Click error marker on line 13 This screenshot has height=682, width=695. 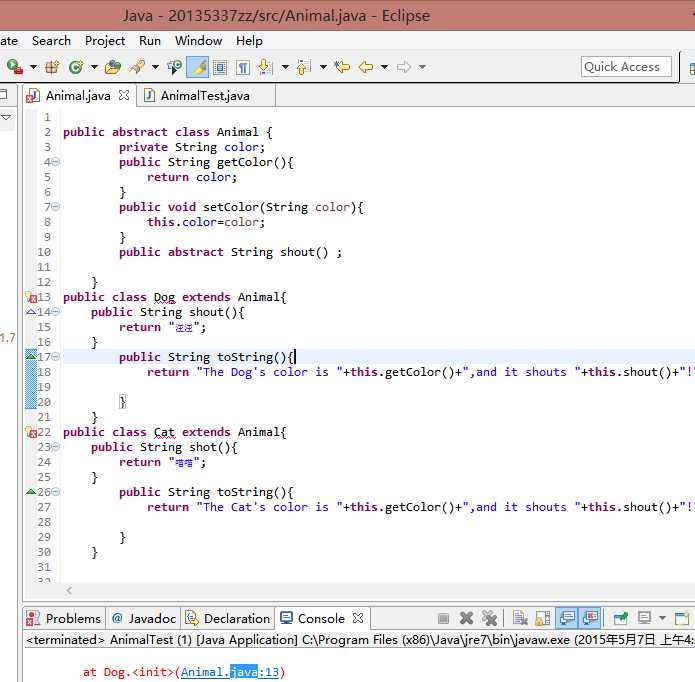[31, 297]
